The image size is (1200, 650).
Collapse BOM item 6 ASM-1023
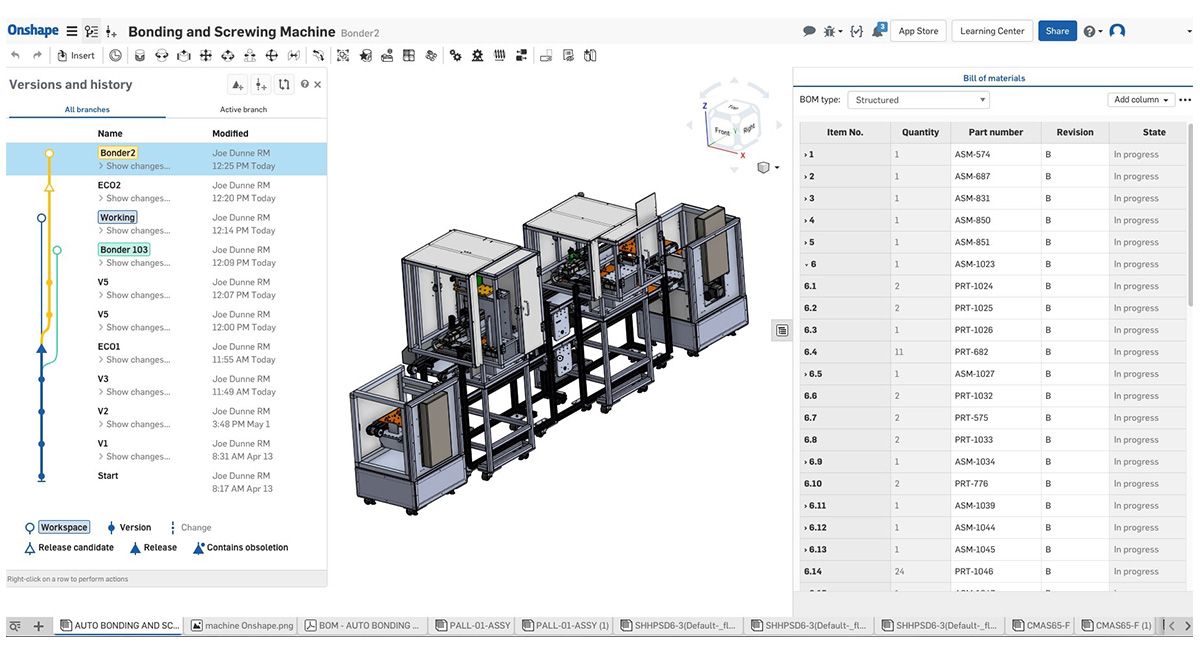point(806,264)
